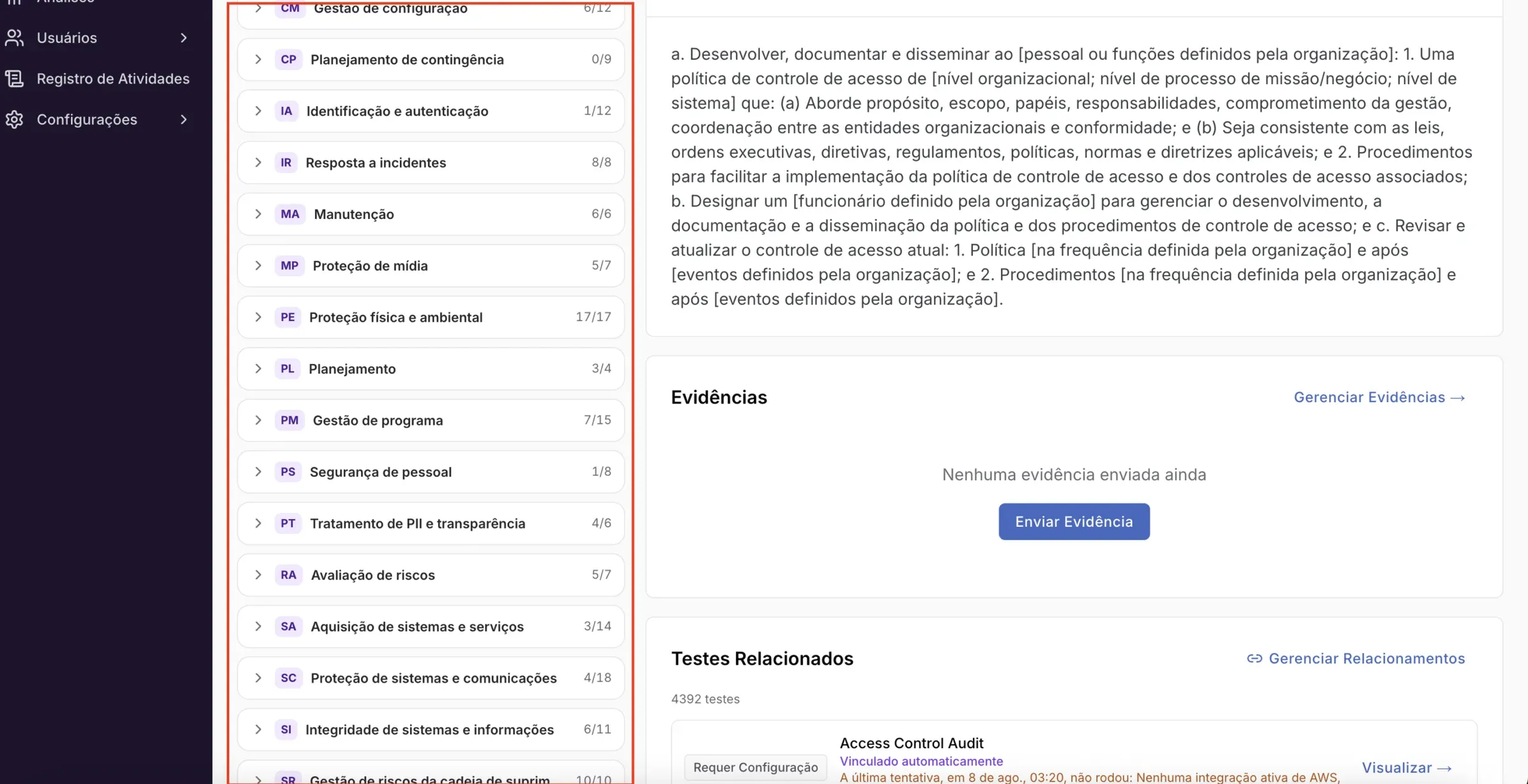Click the IR badge for Resposta a incidentes

(286, 162)
